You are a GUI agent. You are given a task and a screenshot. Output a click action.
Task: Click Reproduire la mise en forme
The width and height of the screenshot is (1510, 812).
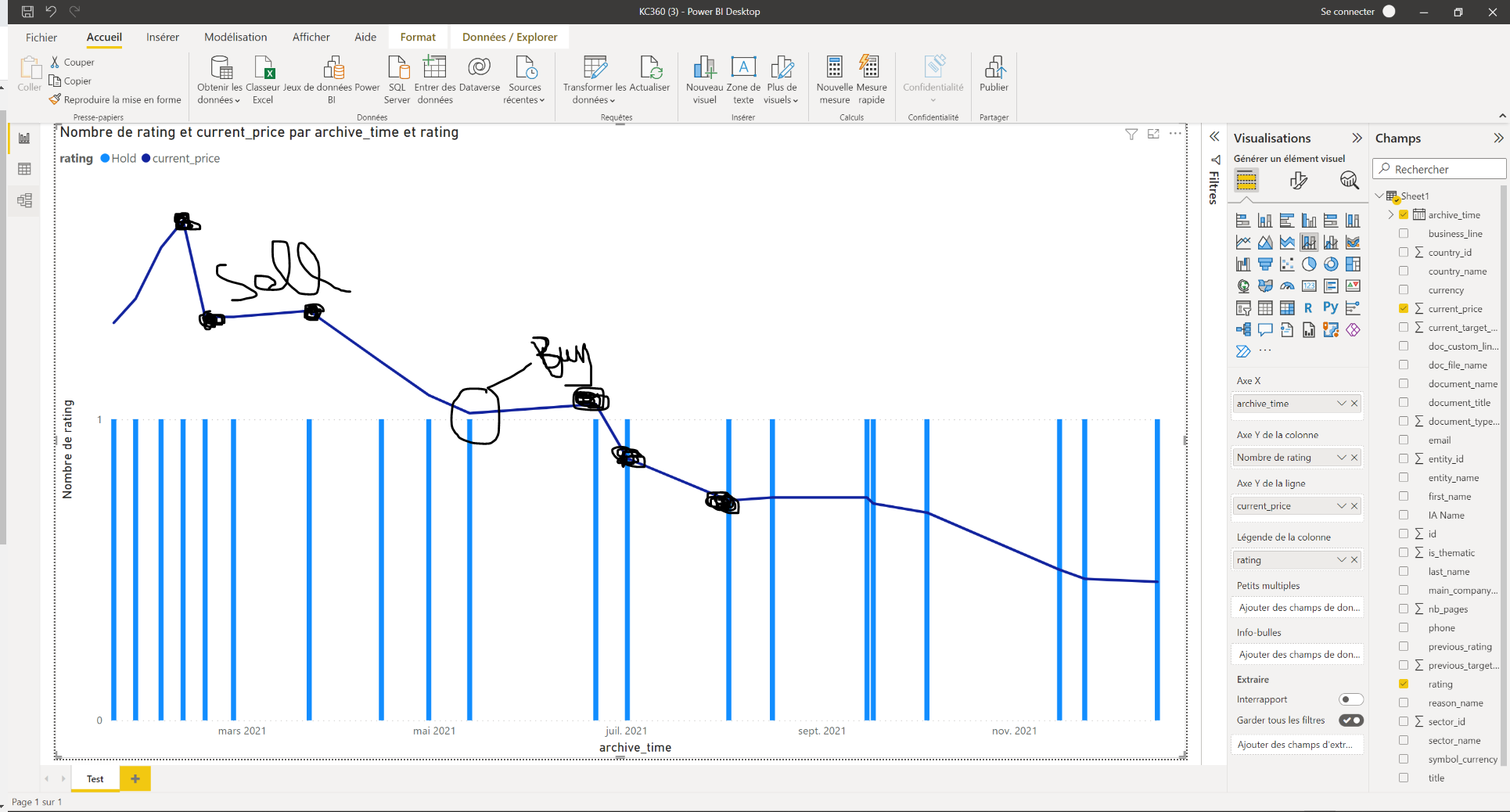pyautogui.click(x=115, y=99)
